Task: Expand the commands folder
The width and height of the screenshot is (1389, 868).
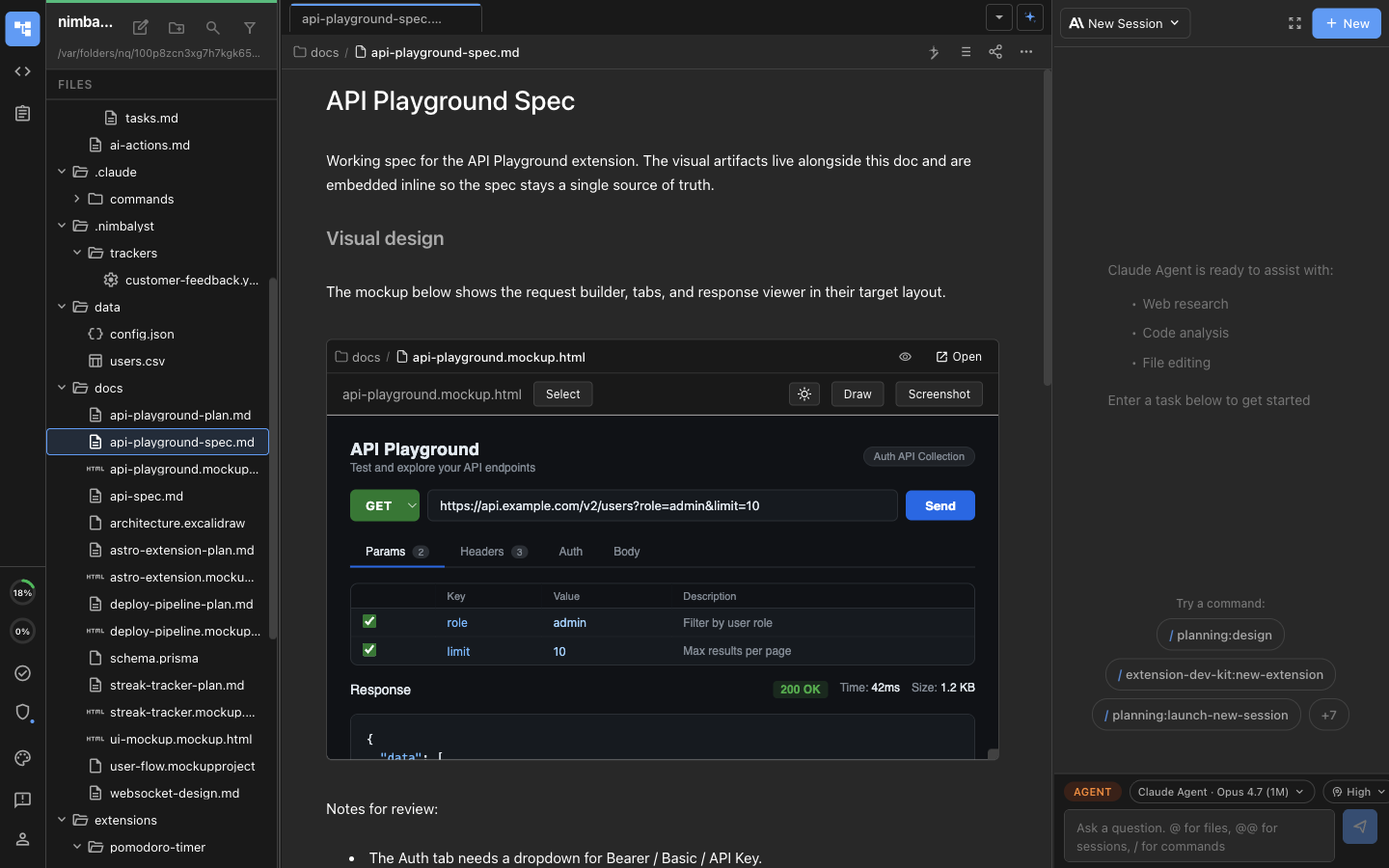Action: [x=77, y=199]
